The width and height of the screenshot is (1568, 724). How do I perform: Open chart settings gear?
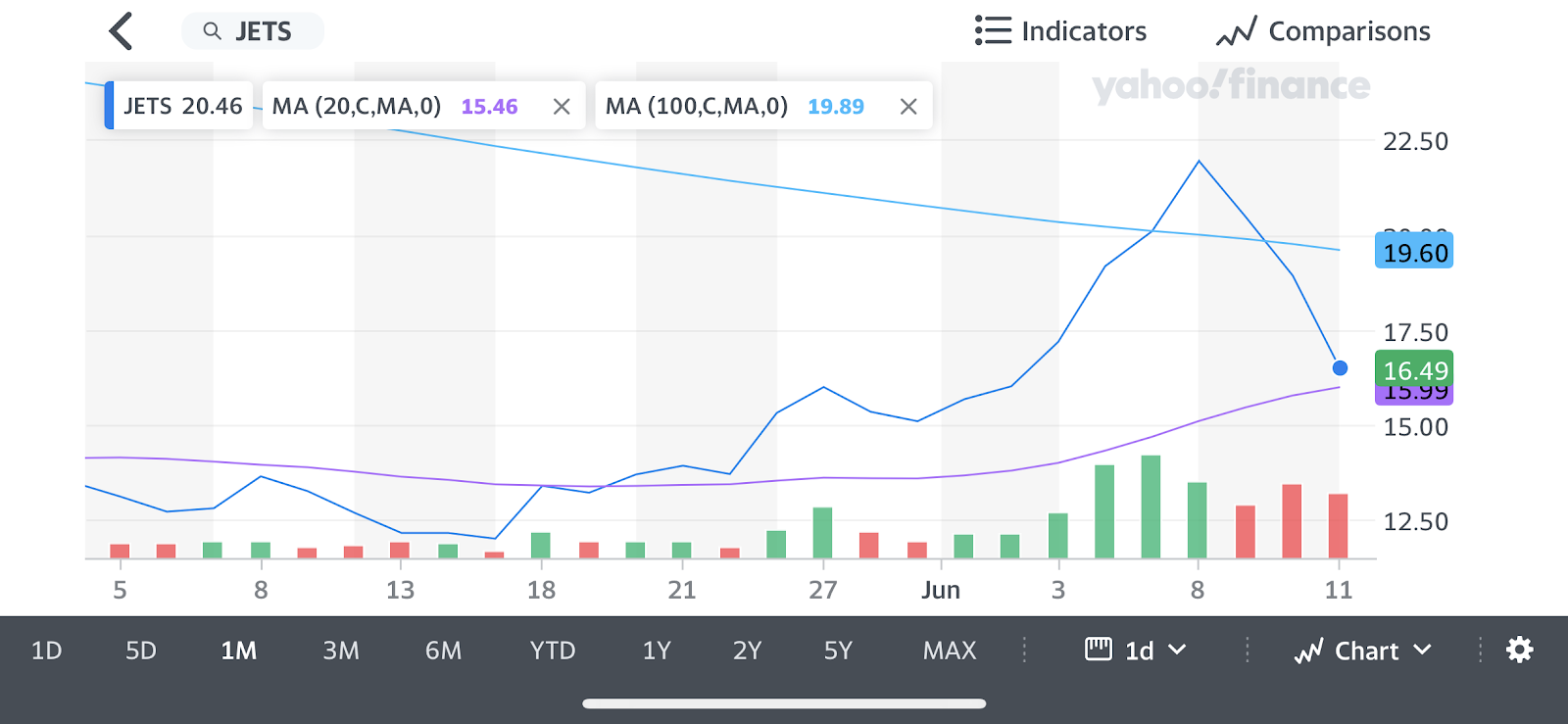pyautogui.click(x=1519, y=650)
